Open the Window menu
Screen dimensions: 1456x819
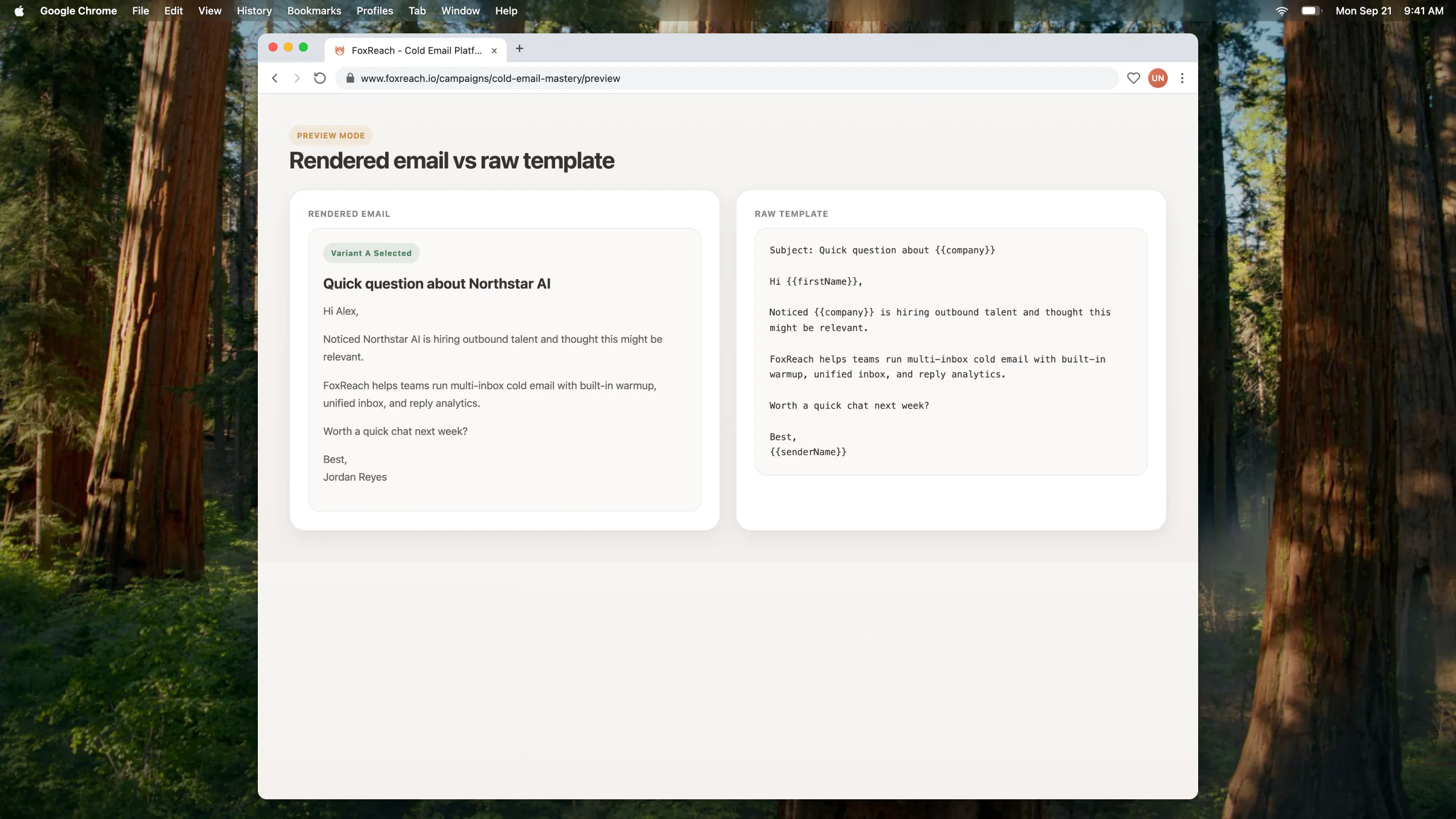tap(461, 11)
